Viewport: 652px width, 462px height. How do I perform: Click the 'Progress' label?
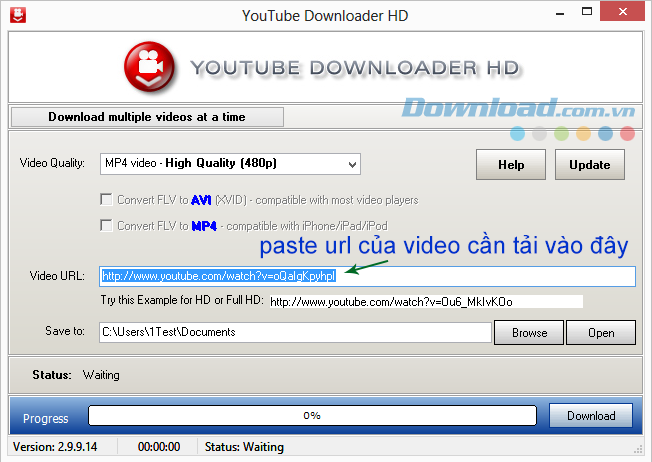point(45,418)
